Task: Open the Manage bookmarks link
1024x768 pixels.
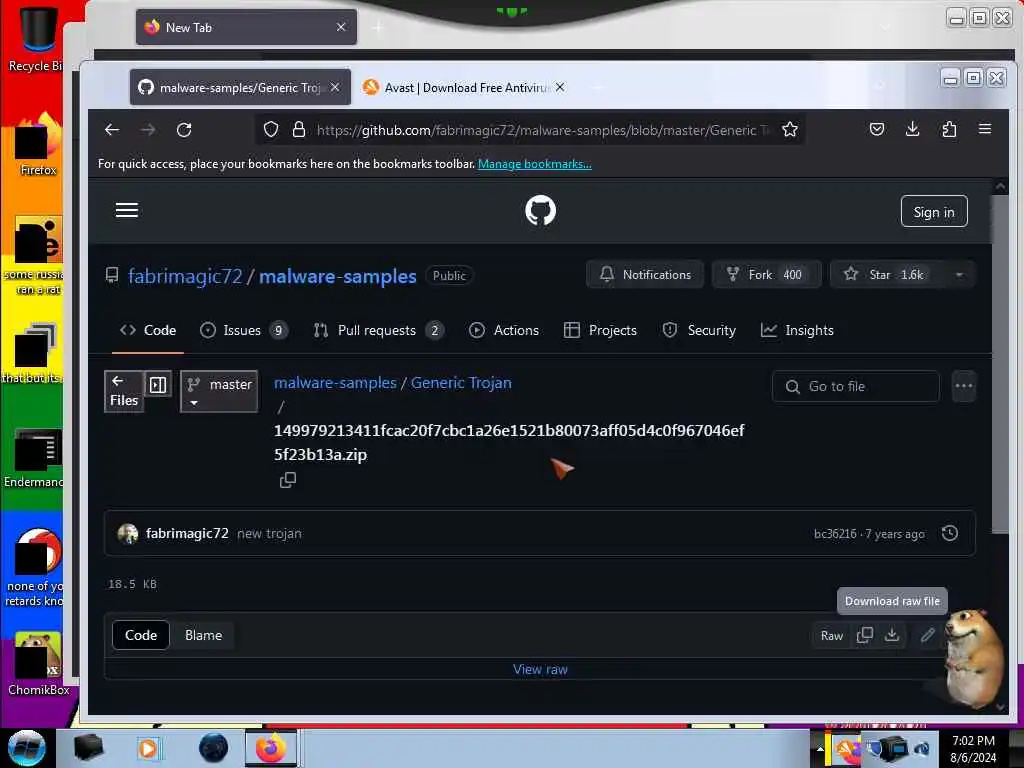Action: click(x=534, y=164)
